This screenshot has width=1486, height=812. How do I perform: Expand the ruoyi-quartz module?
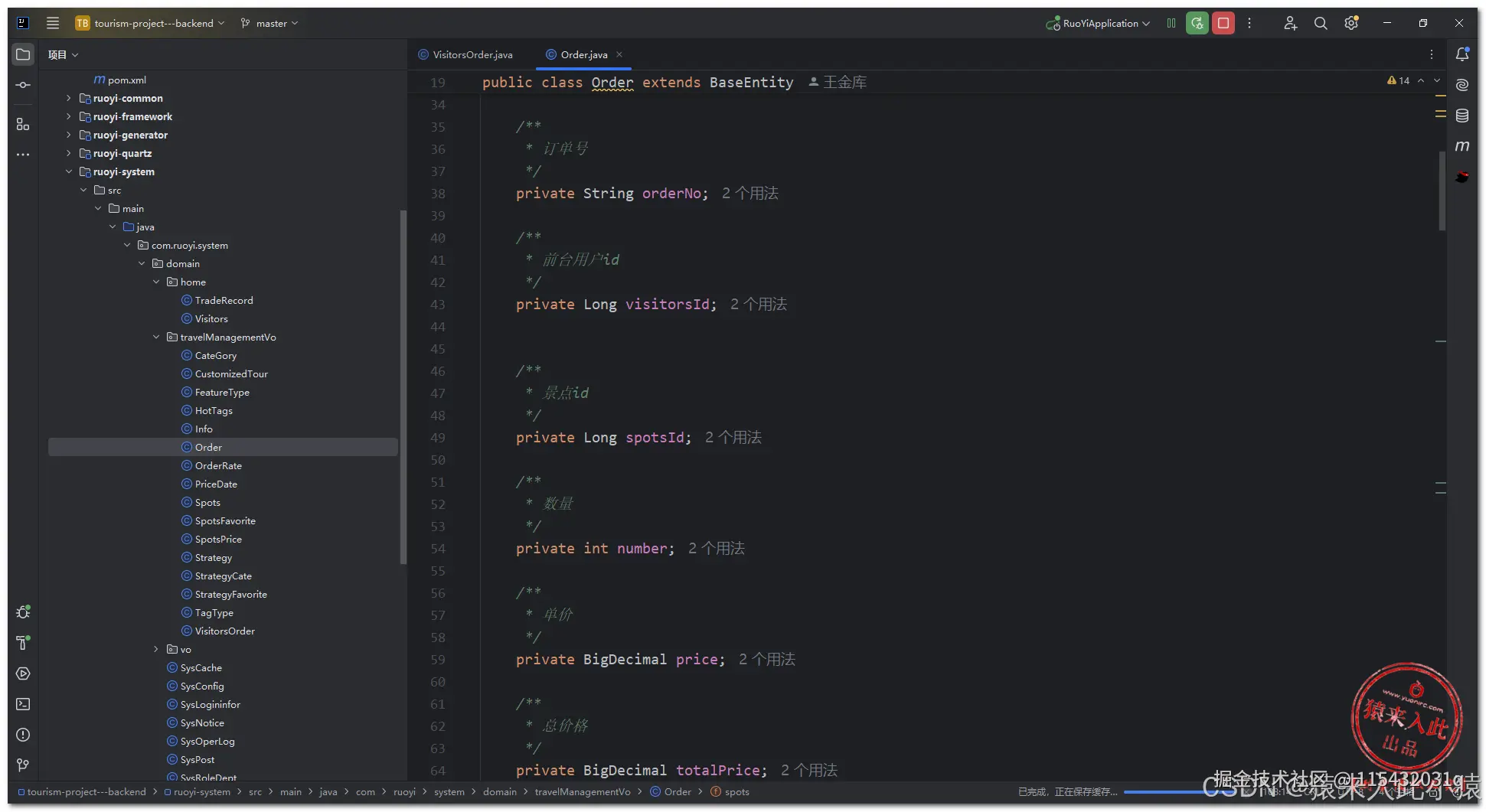point(69,153)
